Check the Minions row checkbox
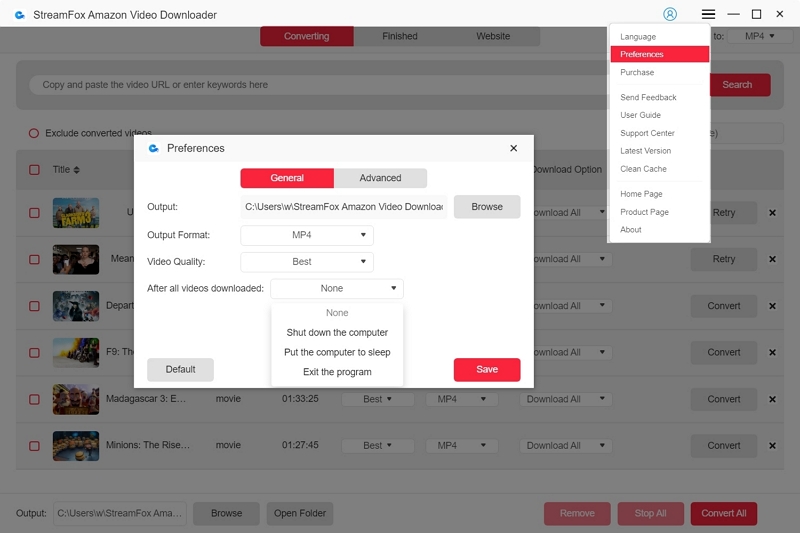 point(34,446)
